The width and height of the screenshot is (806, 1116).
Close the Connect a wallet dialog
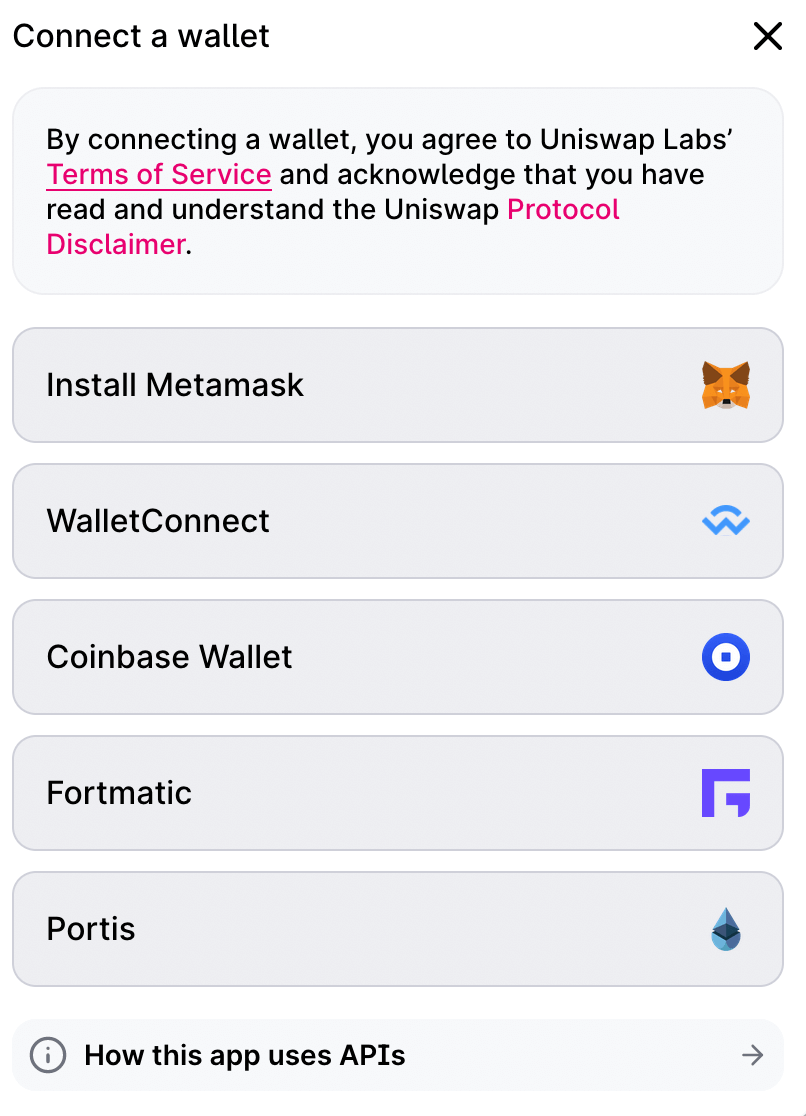tap(768, 36)
